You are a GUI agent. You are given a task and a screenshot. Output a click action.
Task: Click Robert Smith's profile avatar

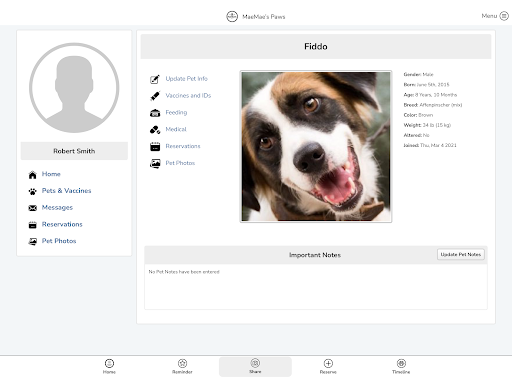pos(74,88)
